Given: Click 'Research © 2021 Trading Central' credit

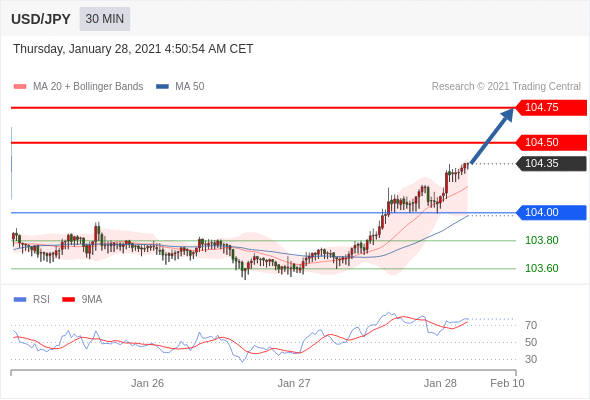Looking at the screenshot, I should 506,87.
